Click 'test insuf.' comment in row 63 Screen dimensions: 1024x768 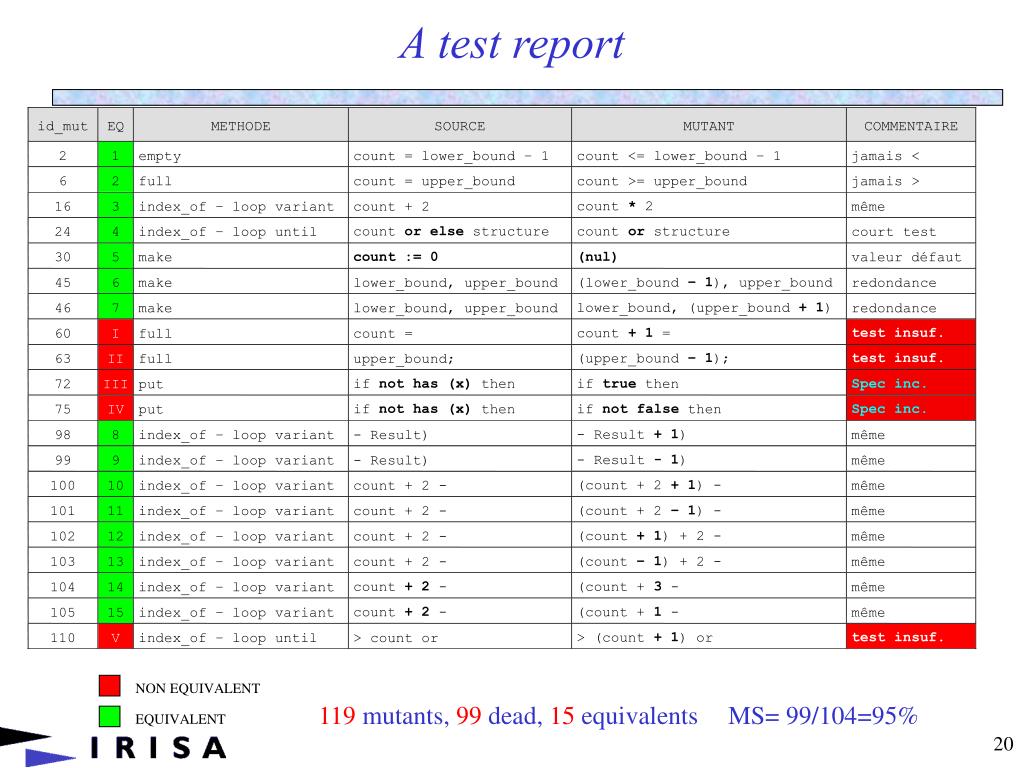[911, 359]
